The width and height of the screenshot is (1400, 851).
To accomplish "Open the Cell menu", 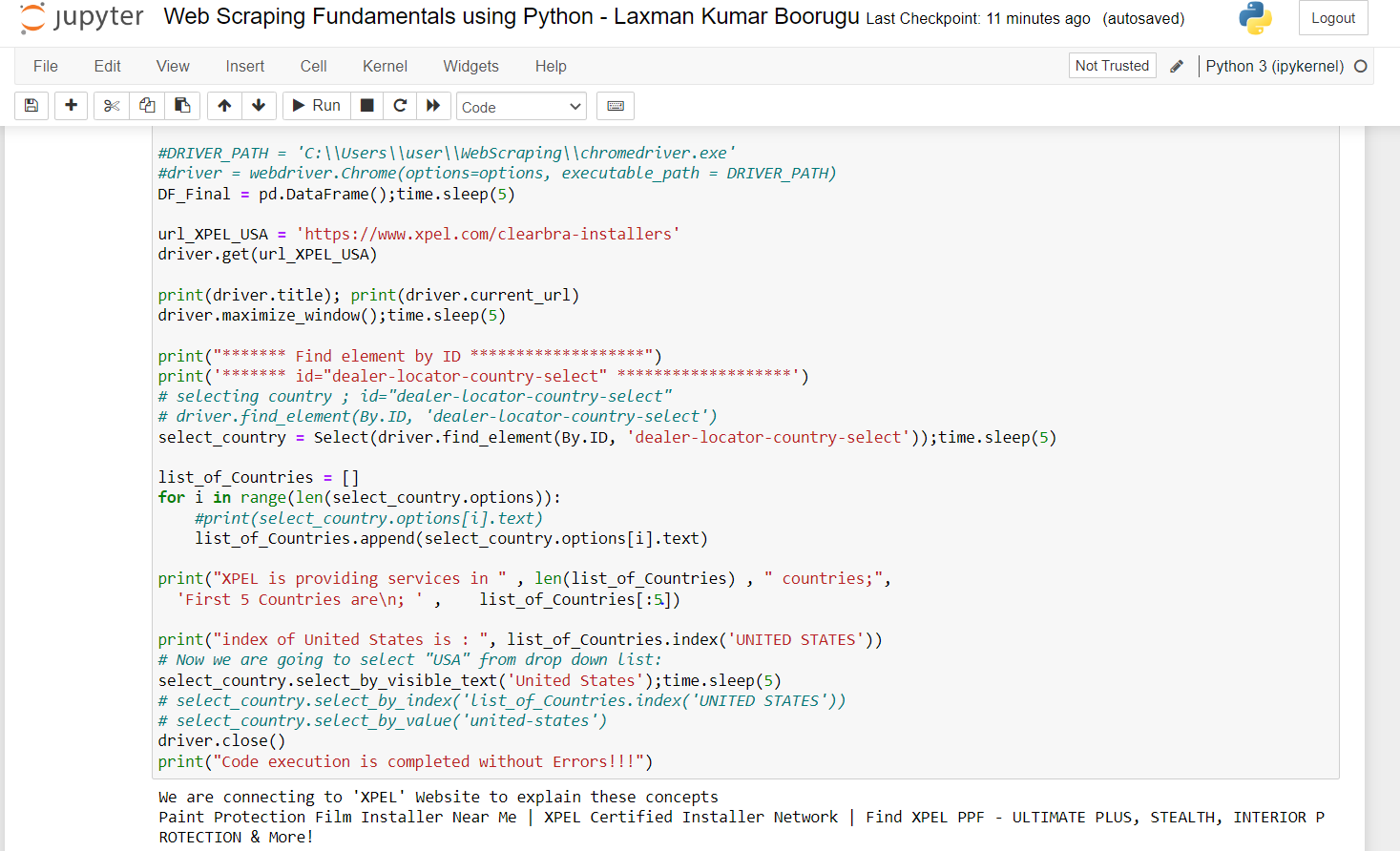I will pos(314,66).
